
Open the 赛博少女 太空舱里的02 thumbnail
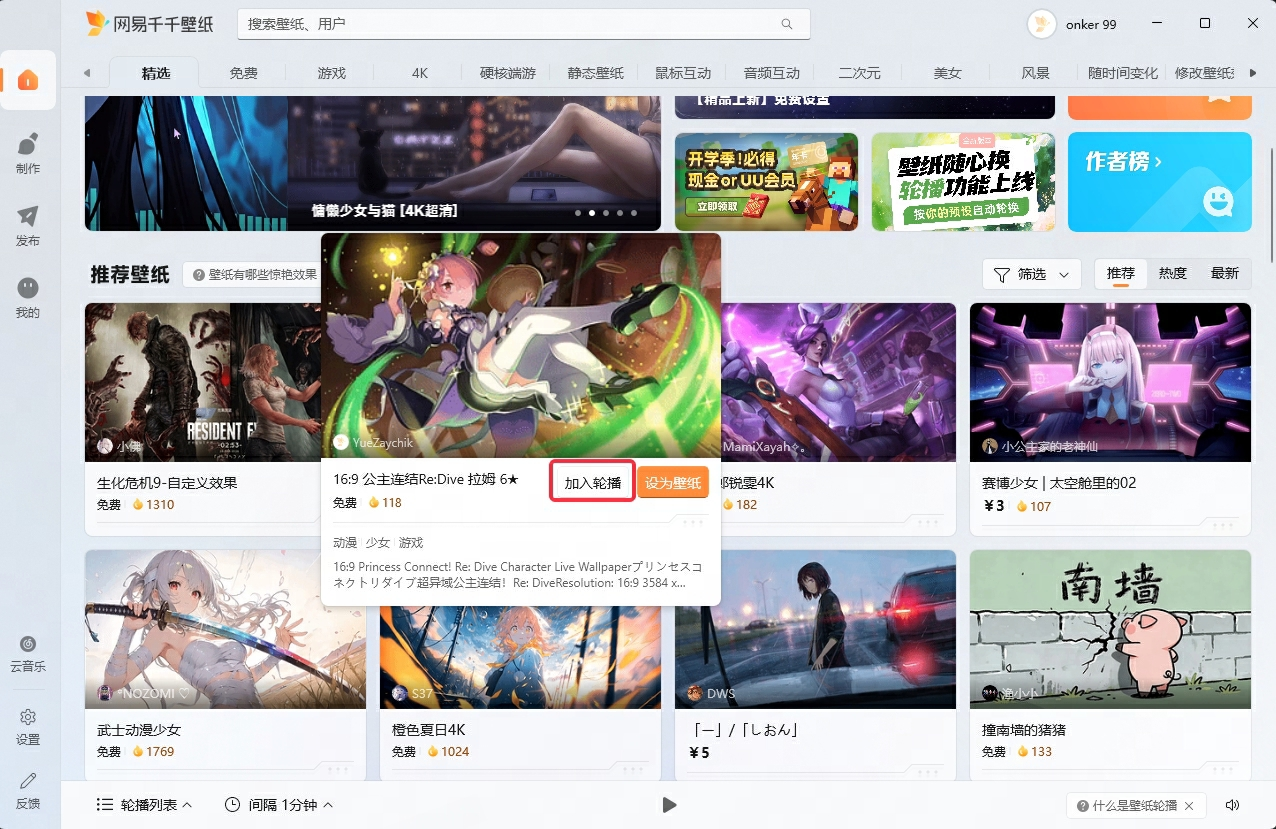[x=1111, y=383]
